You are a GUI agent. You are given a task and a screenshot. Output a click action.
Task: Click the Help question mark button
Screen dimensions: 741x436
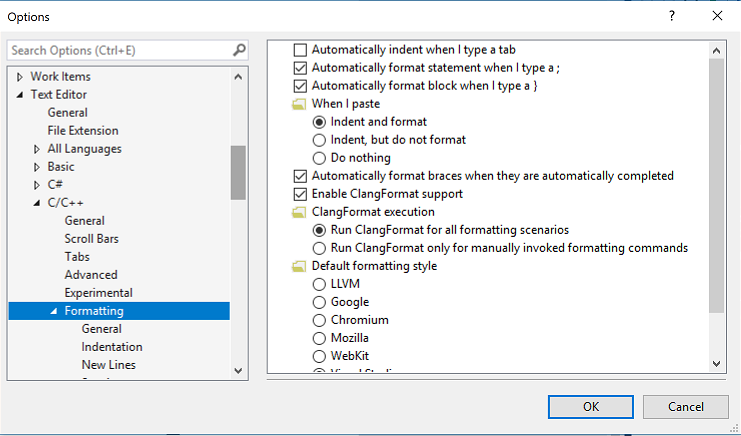(671, 16)
